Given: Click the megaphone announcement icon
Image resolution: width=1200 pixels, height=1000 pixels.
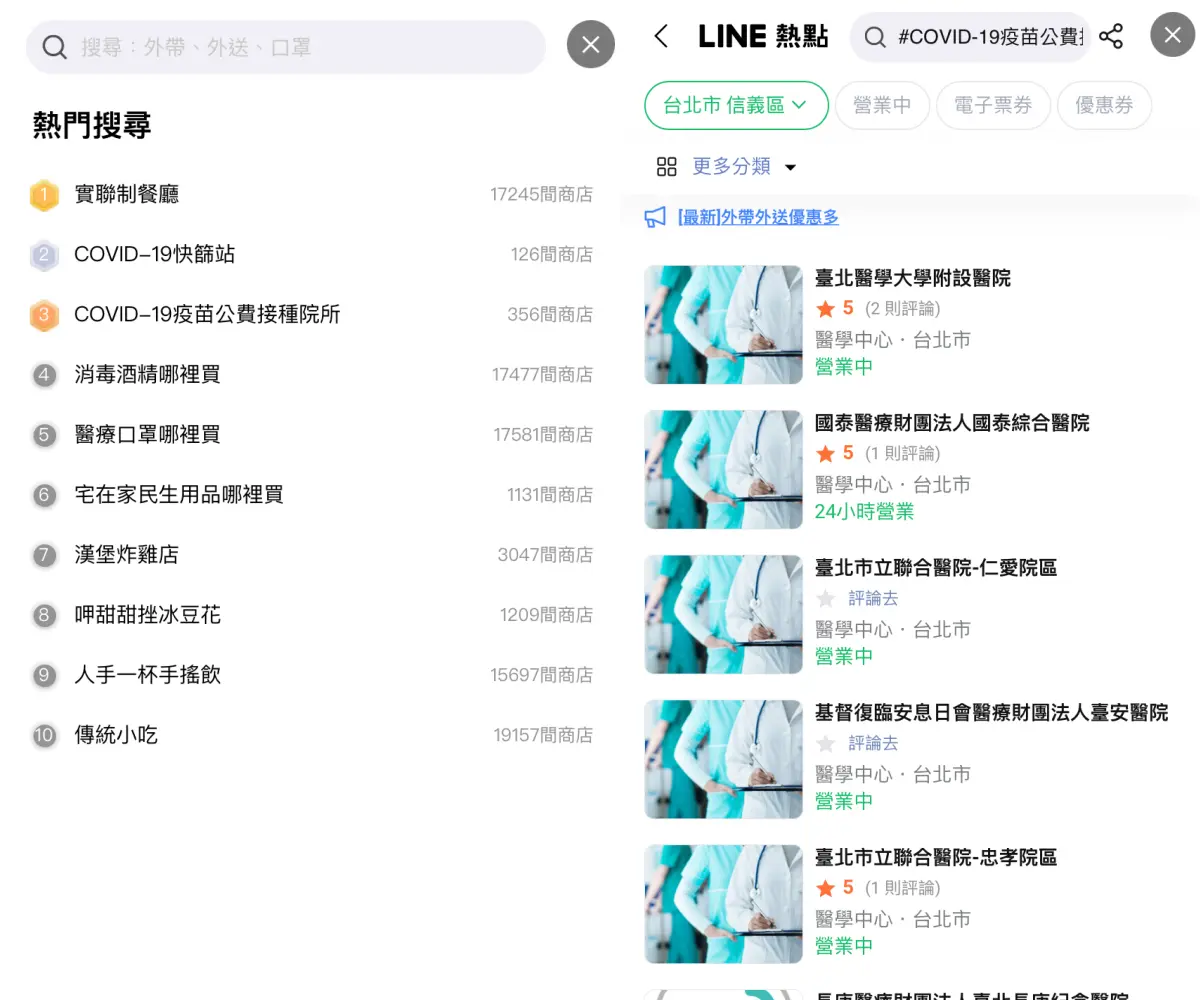Looking at the screenshot, I should (x=655, y=217).
